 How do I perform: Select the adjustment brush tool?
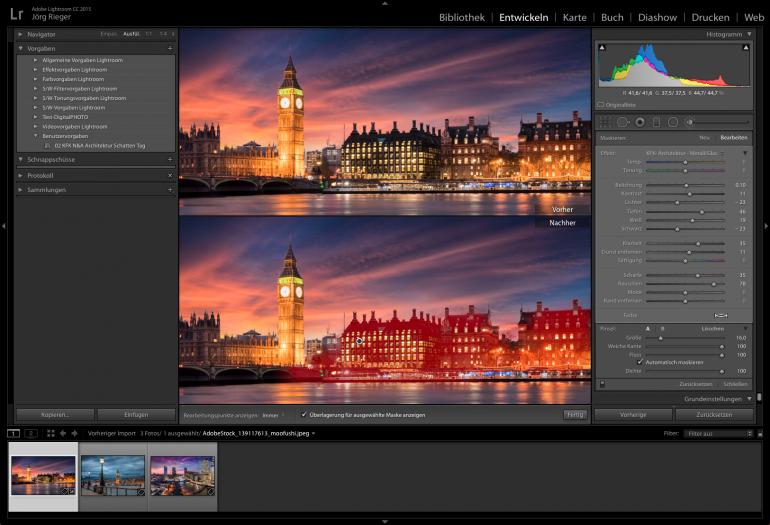point(689,122)
